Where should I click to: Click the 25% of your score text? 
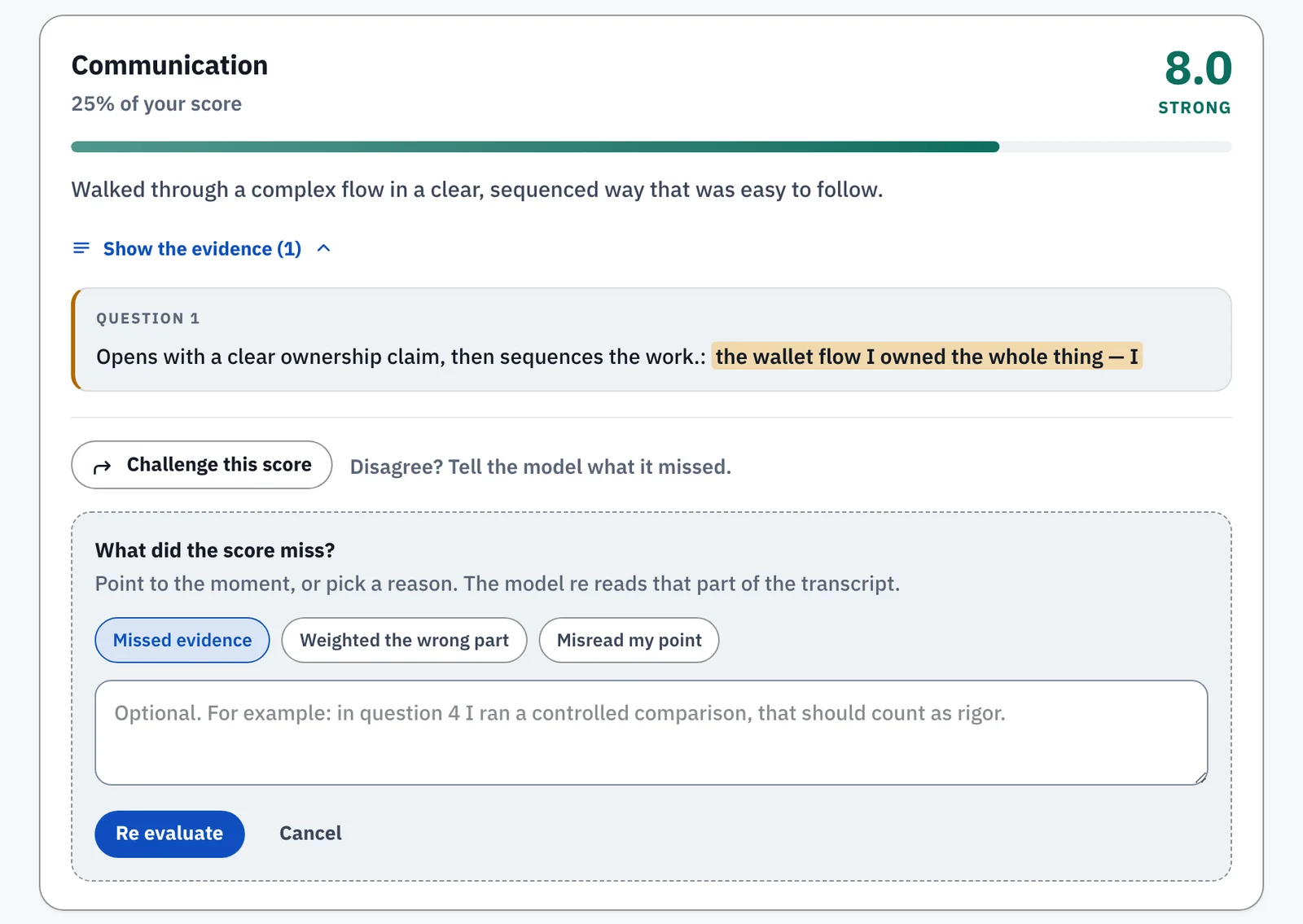click(156, 104)
